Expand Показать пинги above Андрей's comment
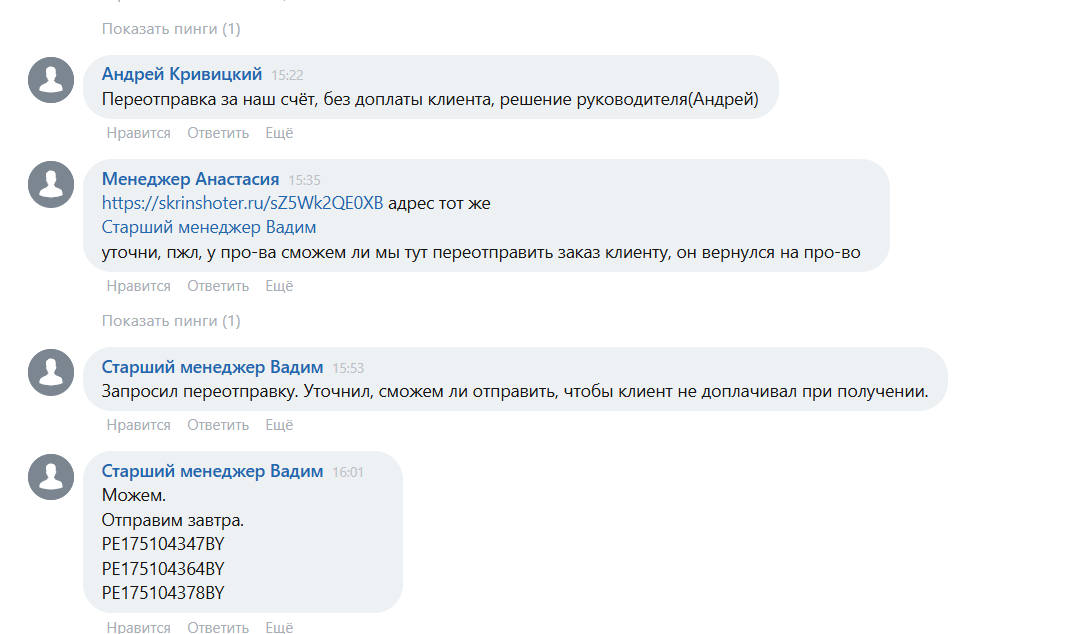The width and height of the screenshot is (1075, 634). point(171,29)
